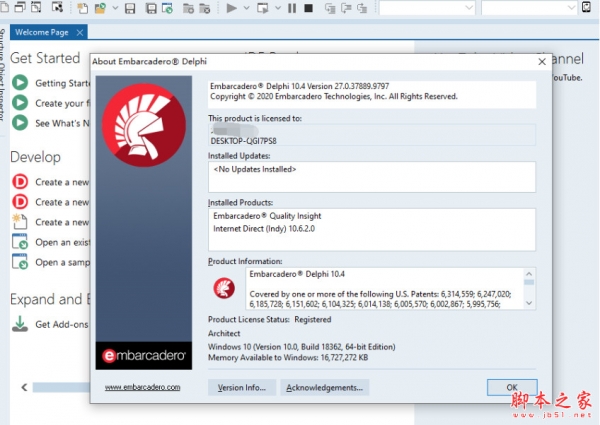
Task: Open the Getting Started link
Action: 62,83
